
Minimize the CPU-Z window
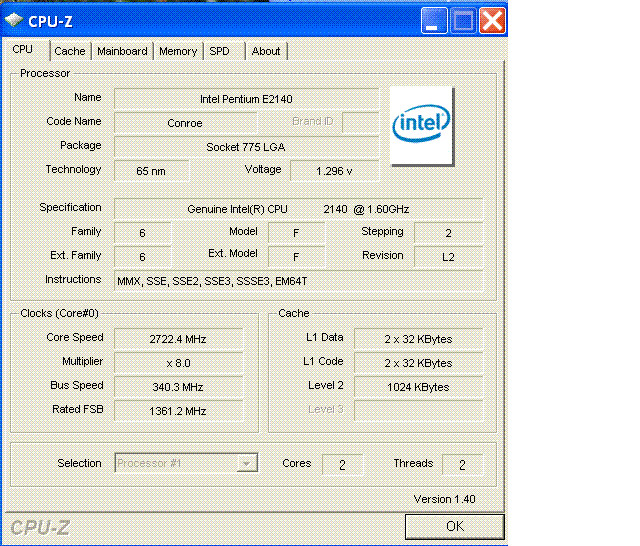point(434,20)
